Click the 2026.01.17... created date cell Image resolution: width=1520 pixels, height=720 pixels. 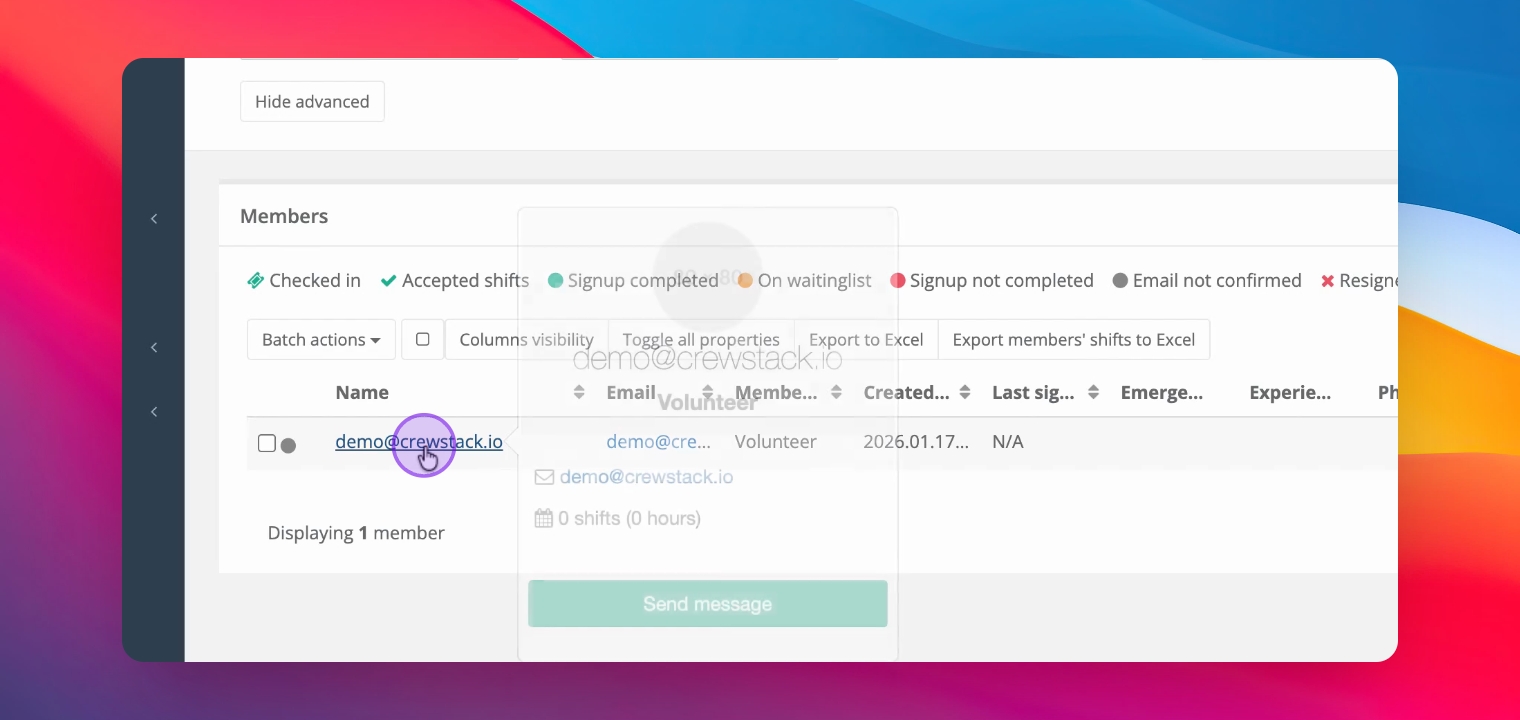point(916,441)
